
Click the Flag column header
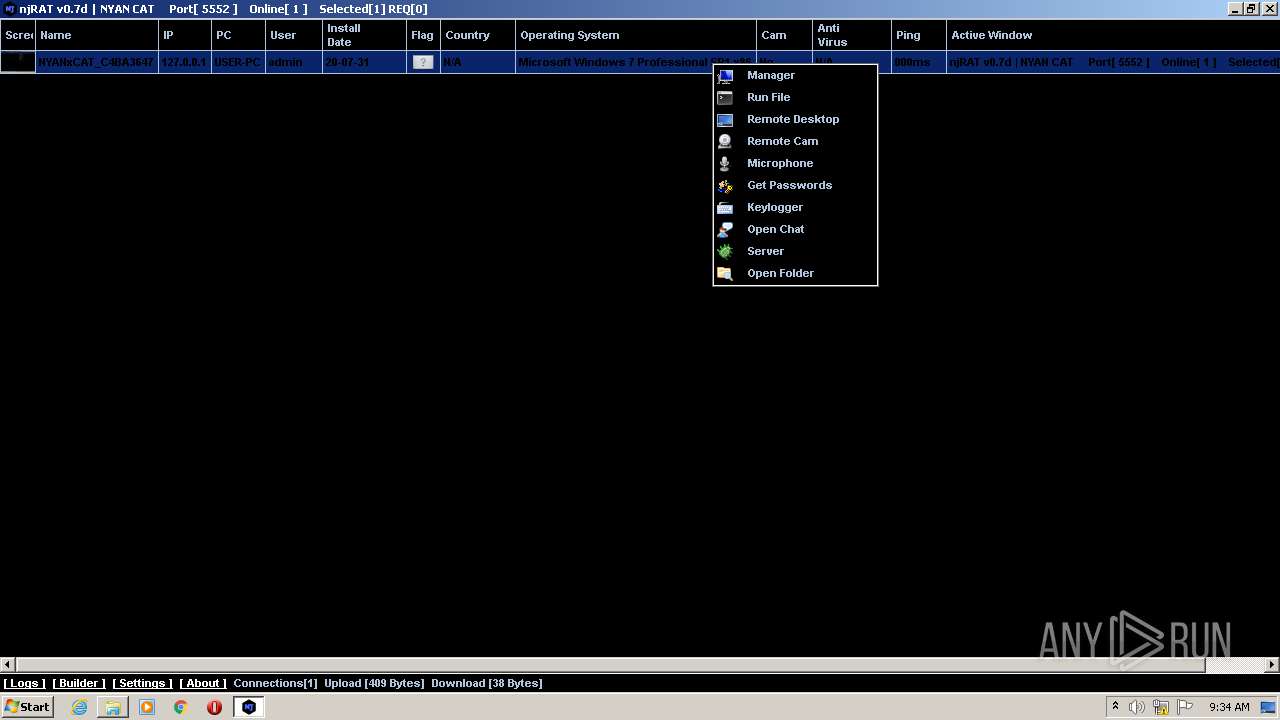423,35
